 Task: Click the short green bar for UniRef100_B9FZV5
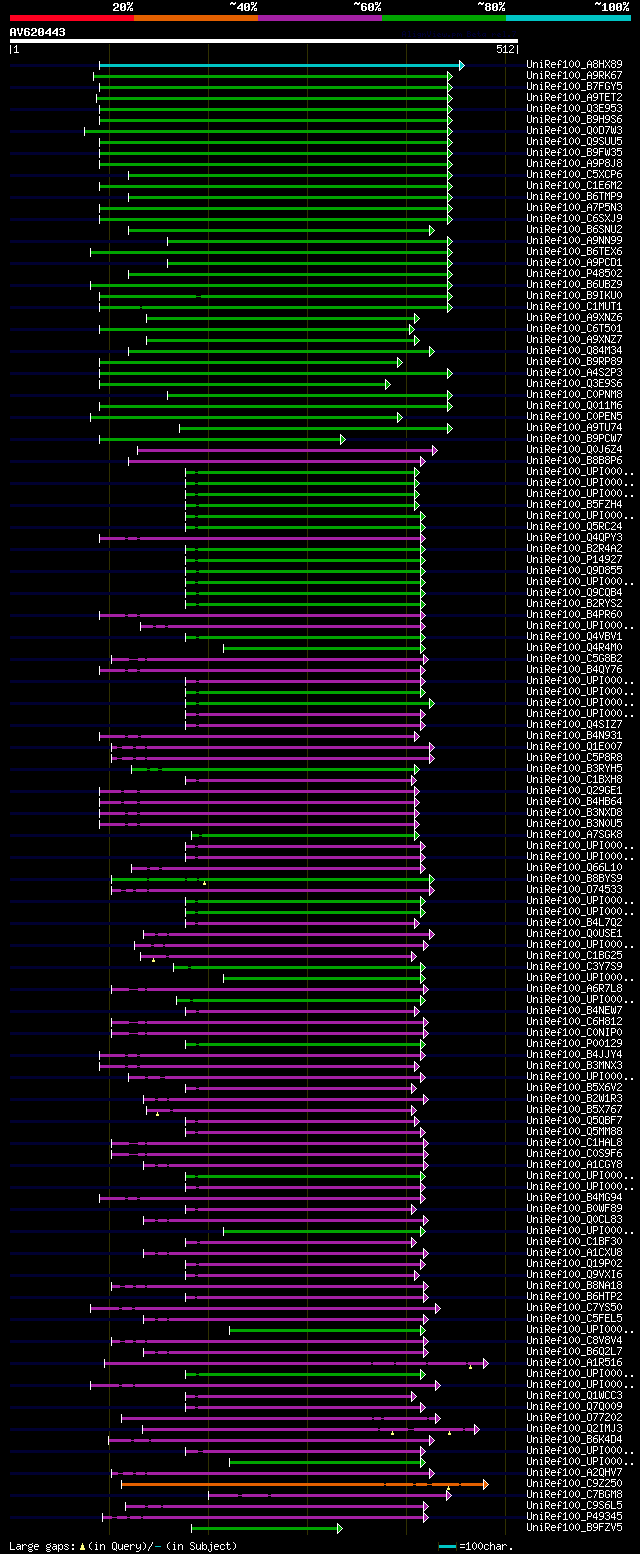pyautogui.click(x=266, y=1528)
